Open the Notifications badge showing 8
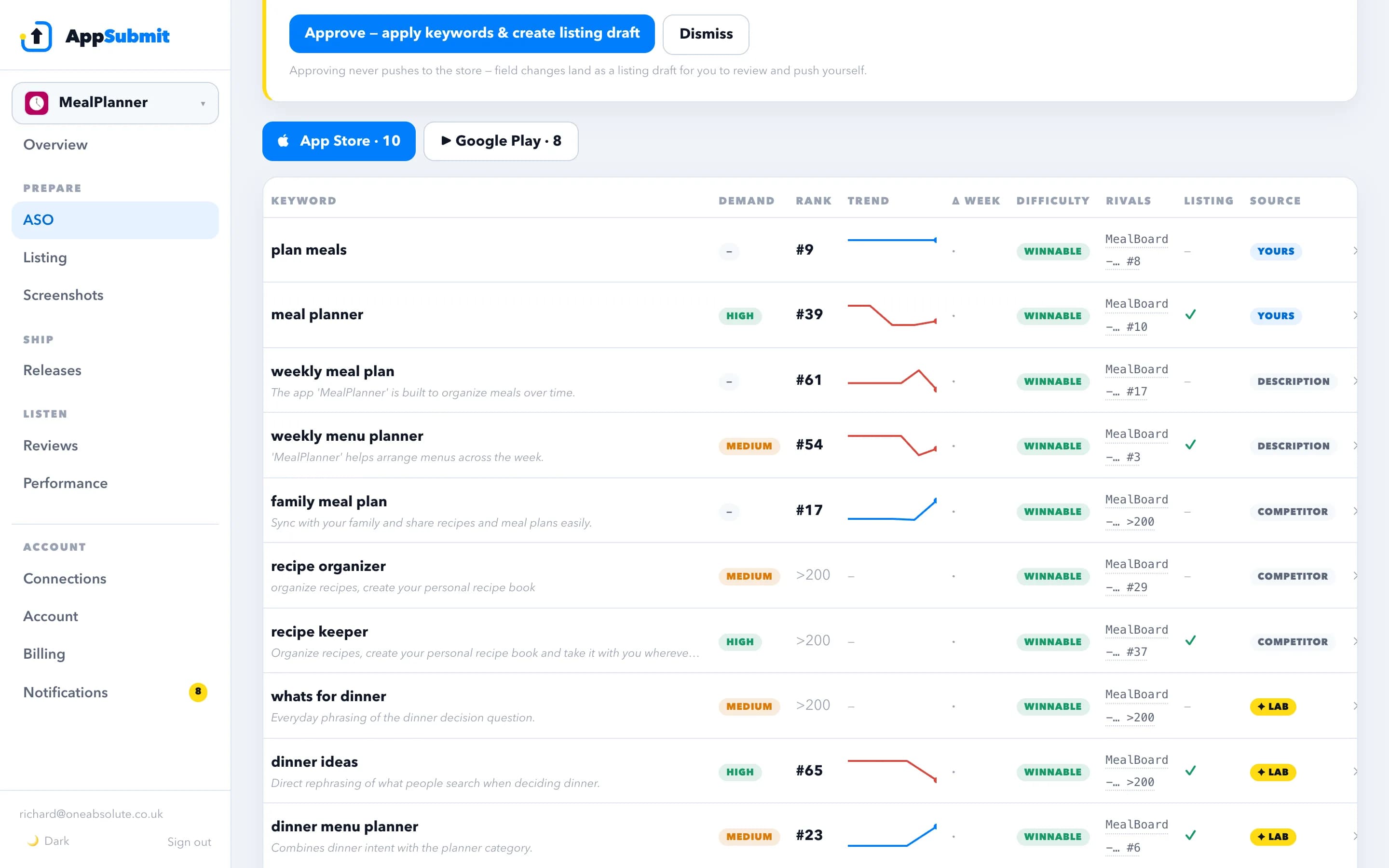 tap(198, 692)
